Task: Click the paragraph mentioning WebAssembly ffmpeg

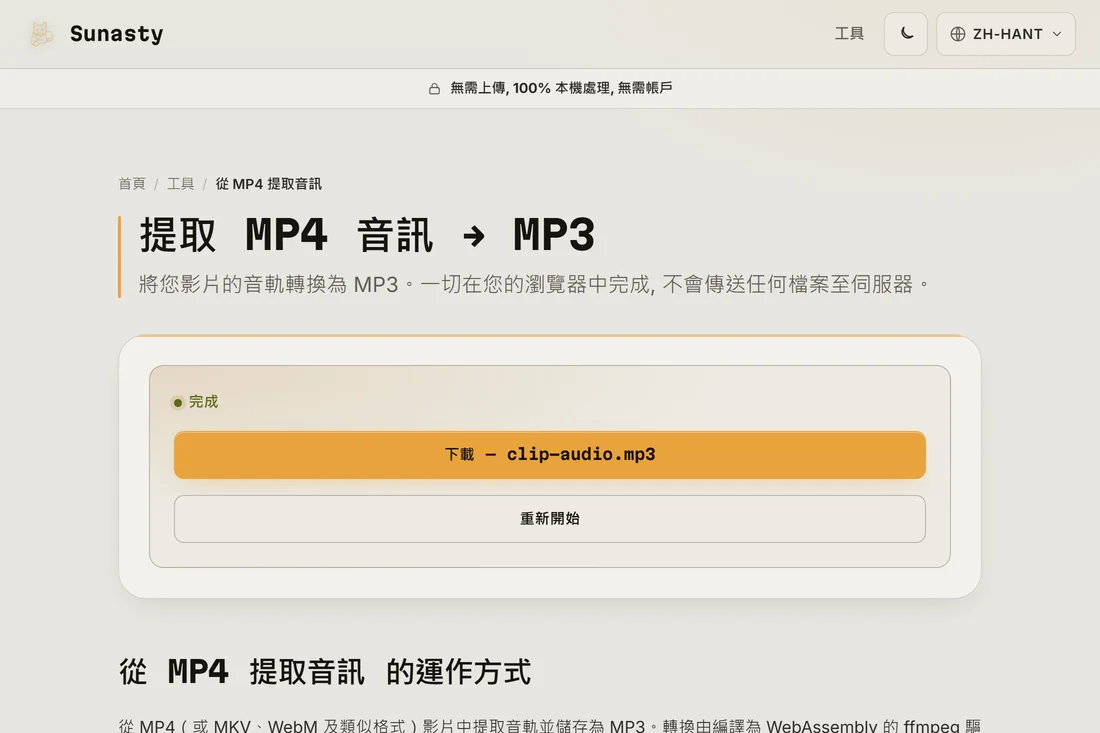Action: pyautogui.click(x=550, y=725)
